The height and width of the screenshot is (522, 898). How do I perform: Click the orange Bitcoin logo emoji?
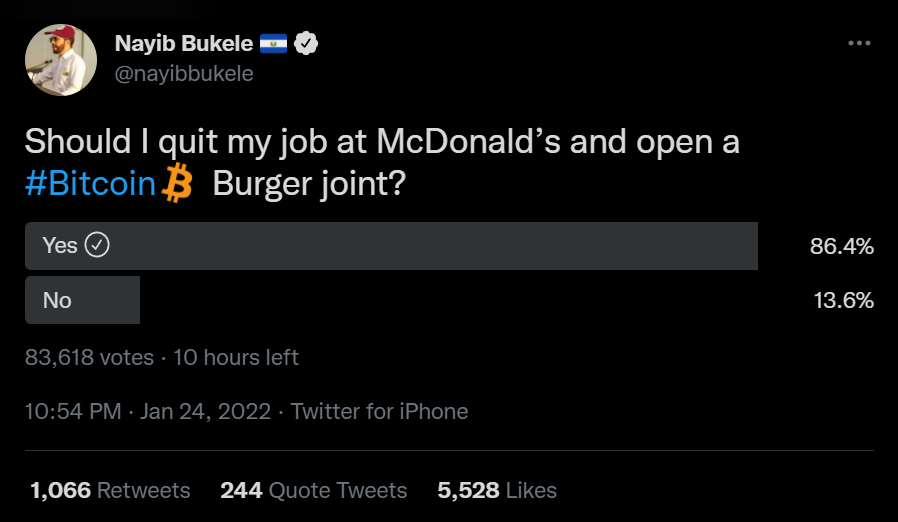[177, 185]
